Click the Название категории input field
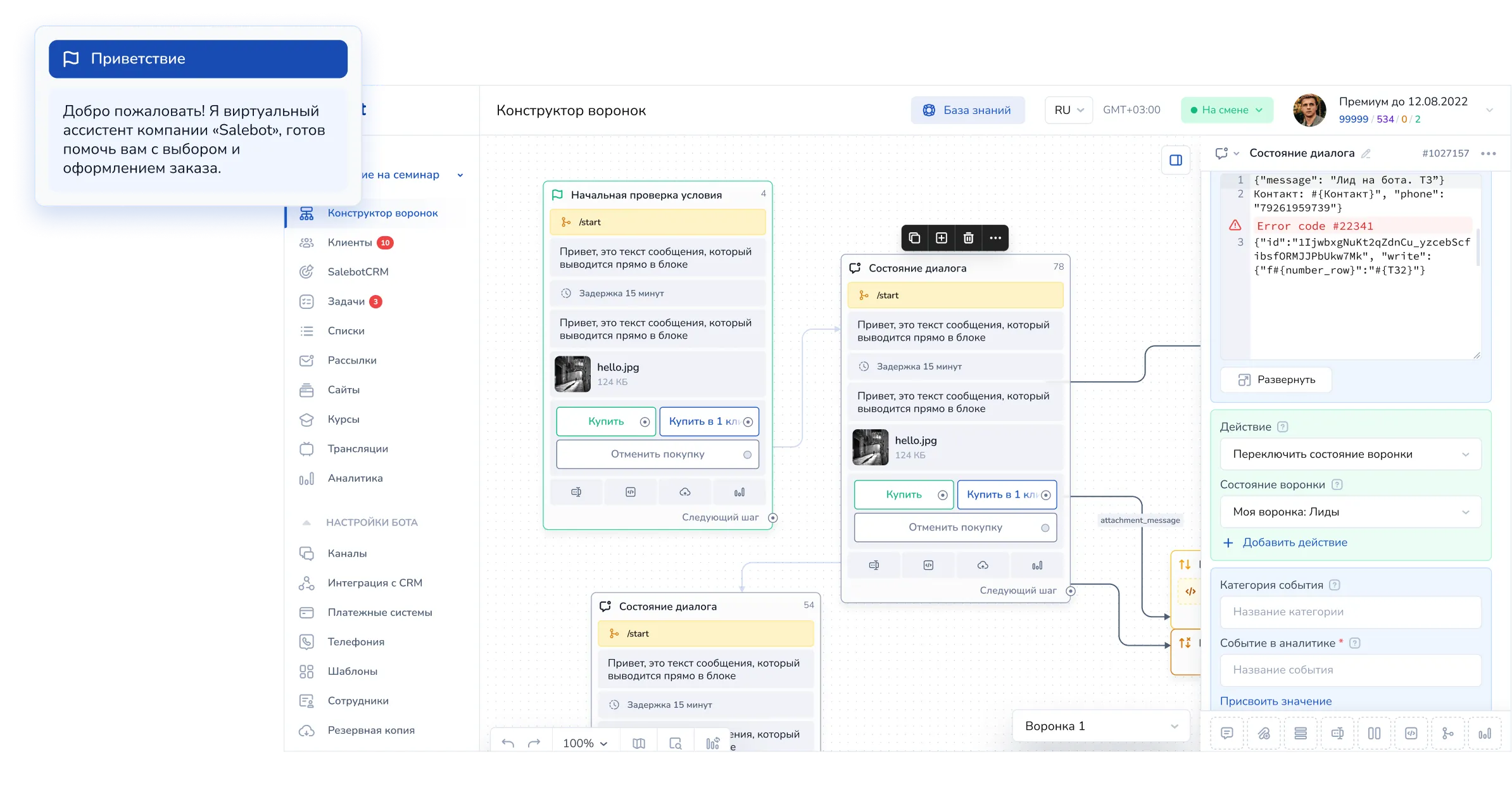Screen dimensions: 1512x804 pyautogui.click(x=1350, y=612)
